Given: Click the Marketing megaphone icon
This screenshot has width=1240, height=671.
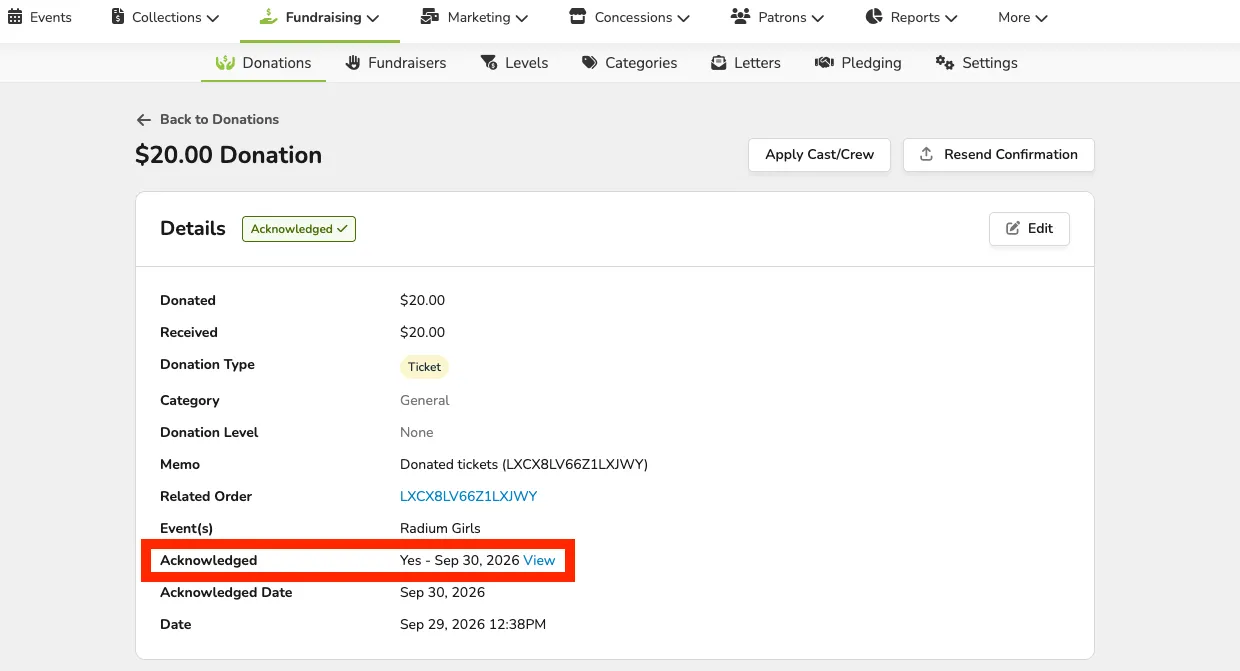Looking at the screenshot, I should click(x=430, y=17).
